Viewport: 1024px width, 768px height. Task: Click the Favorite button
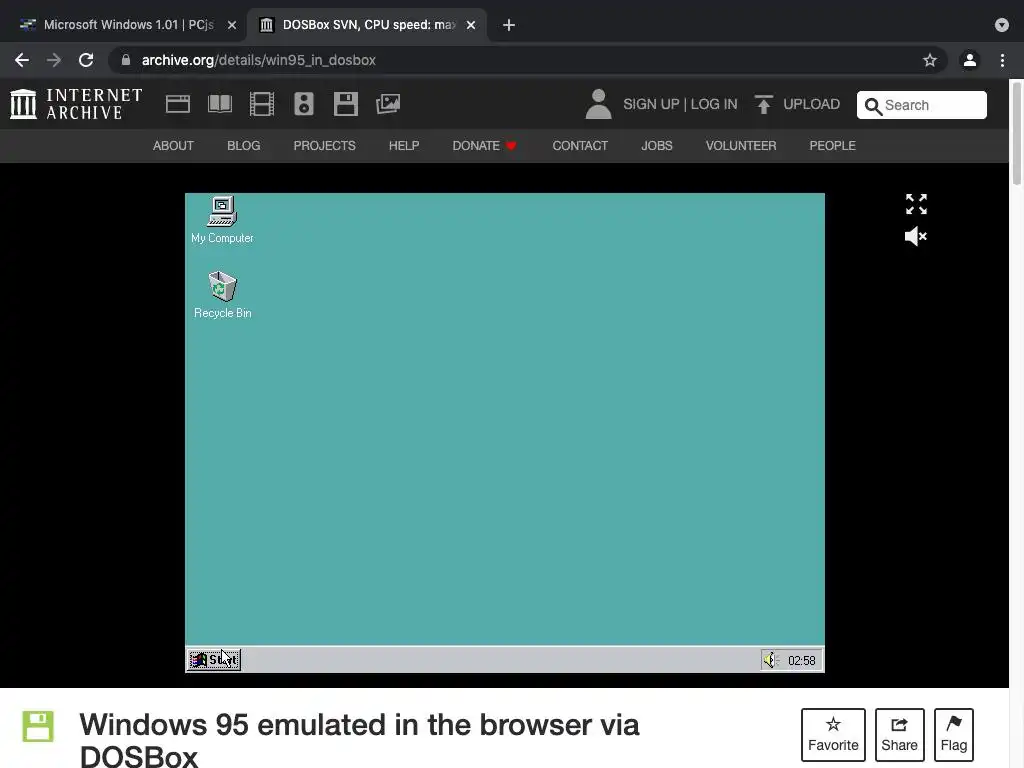coord(833,735)
